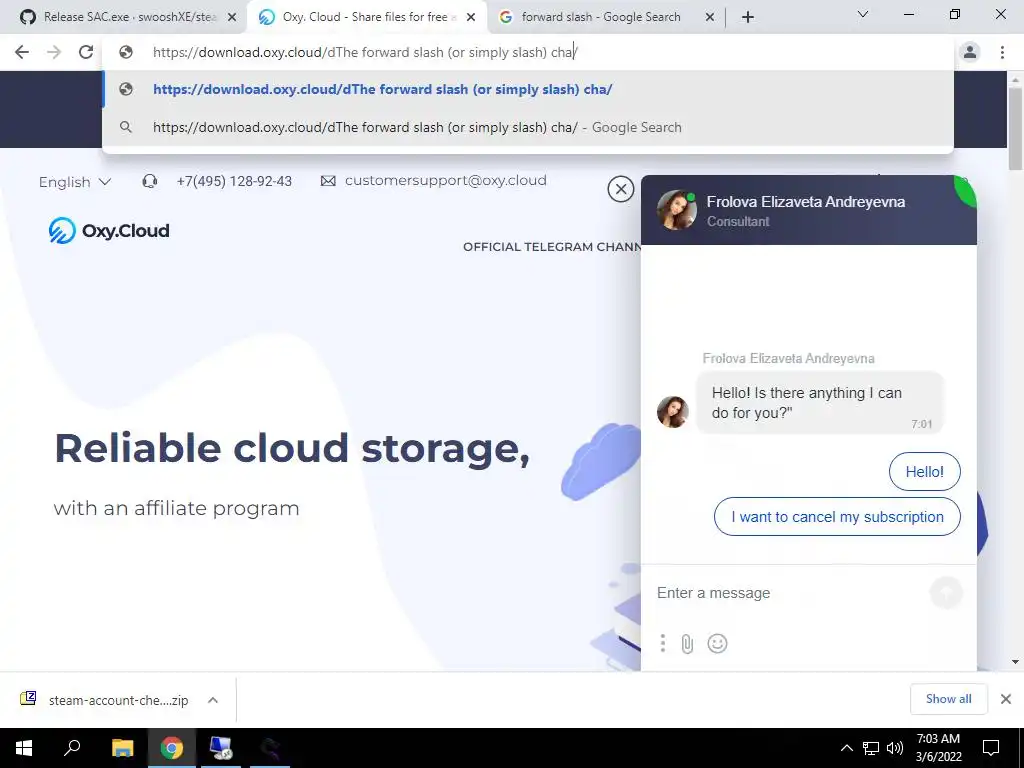Screen dimensions: 1024x768
Task: Click inside the address bar URL text
Action: coord(365,52)
